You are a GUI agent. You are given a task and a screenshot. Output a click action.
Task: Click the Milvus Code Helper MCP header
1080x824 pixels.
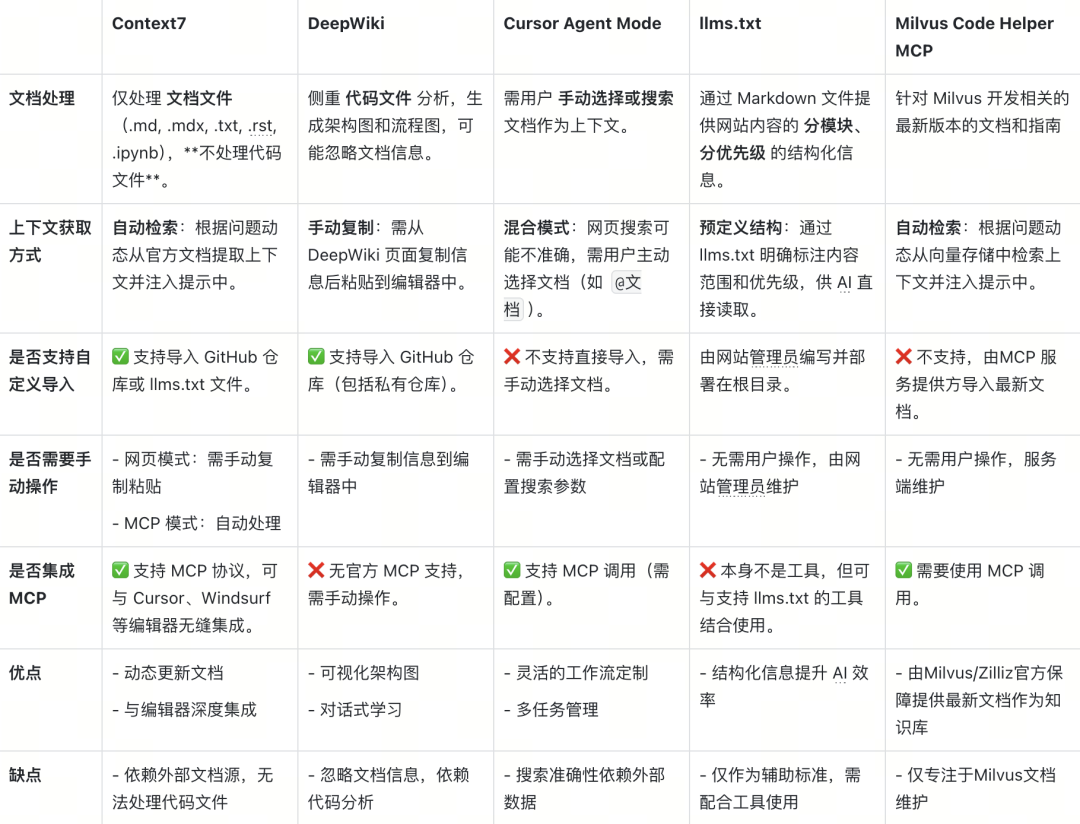click(x=974, y=37)
